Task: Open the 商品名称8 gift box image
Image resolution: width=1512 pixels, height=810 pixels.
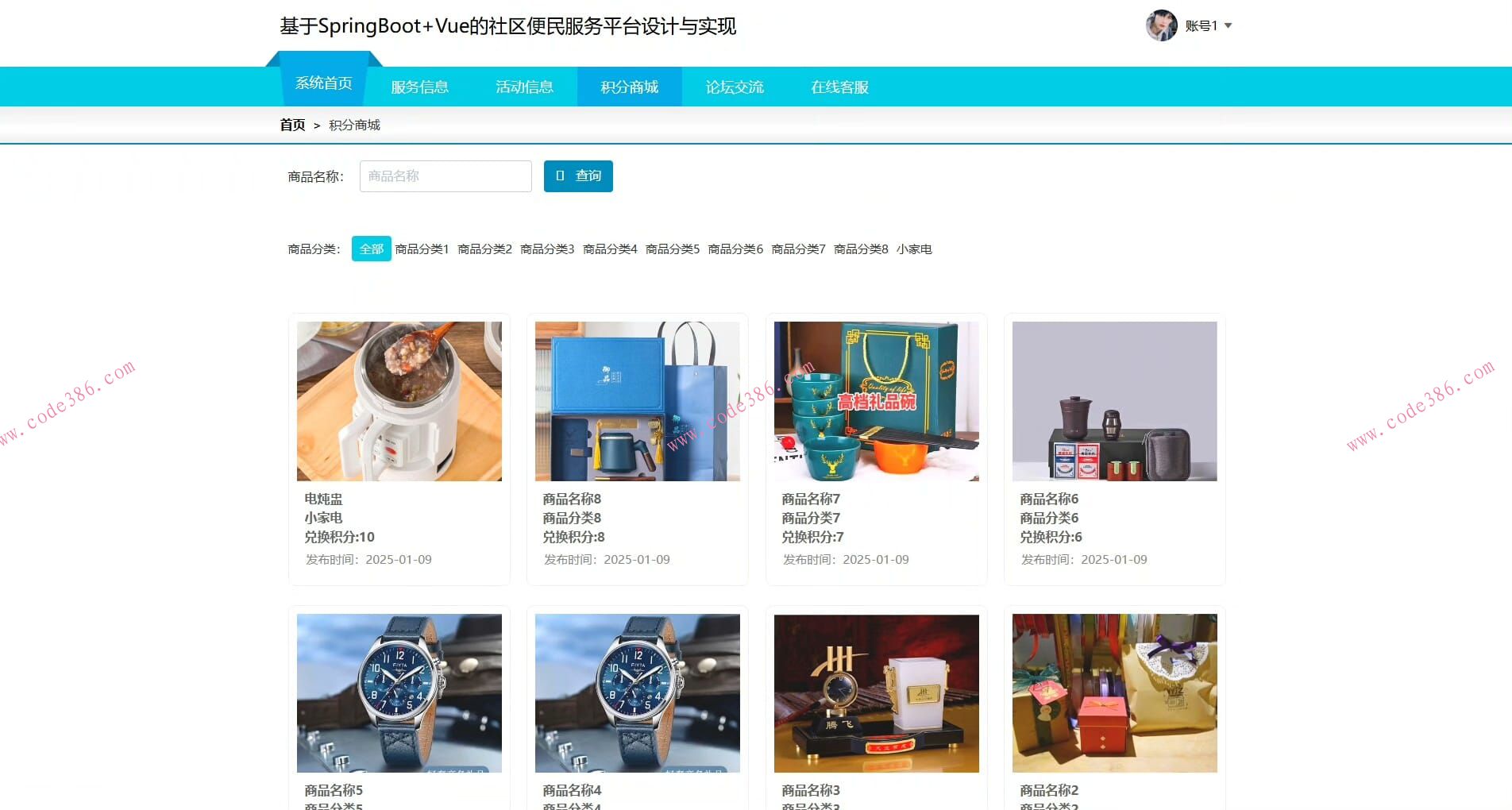Action: tap(637, 401)
